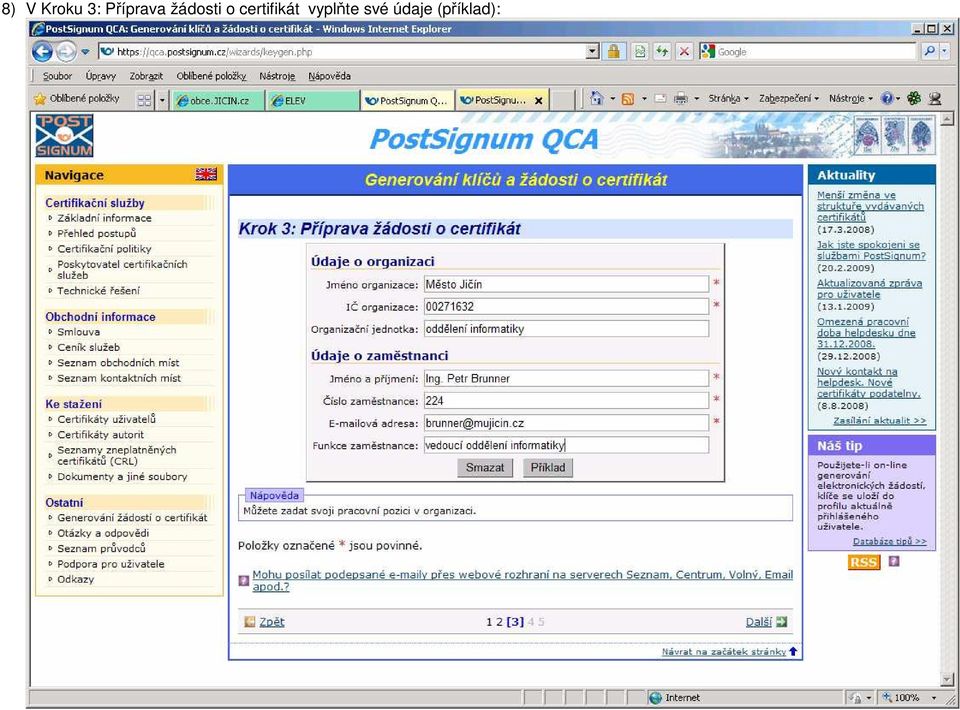Click the Refresh page icon
The width and height of the screenshot is (960, 710).
point(662,52)
